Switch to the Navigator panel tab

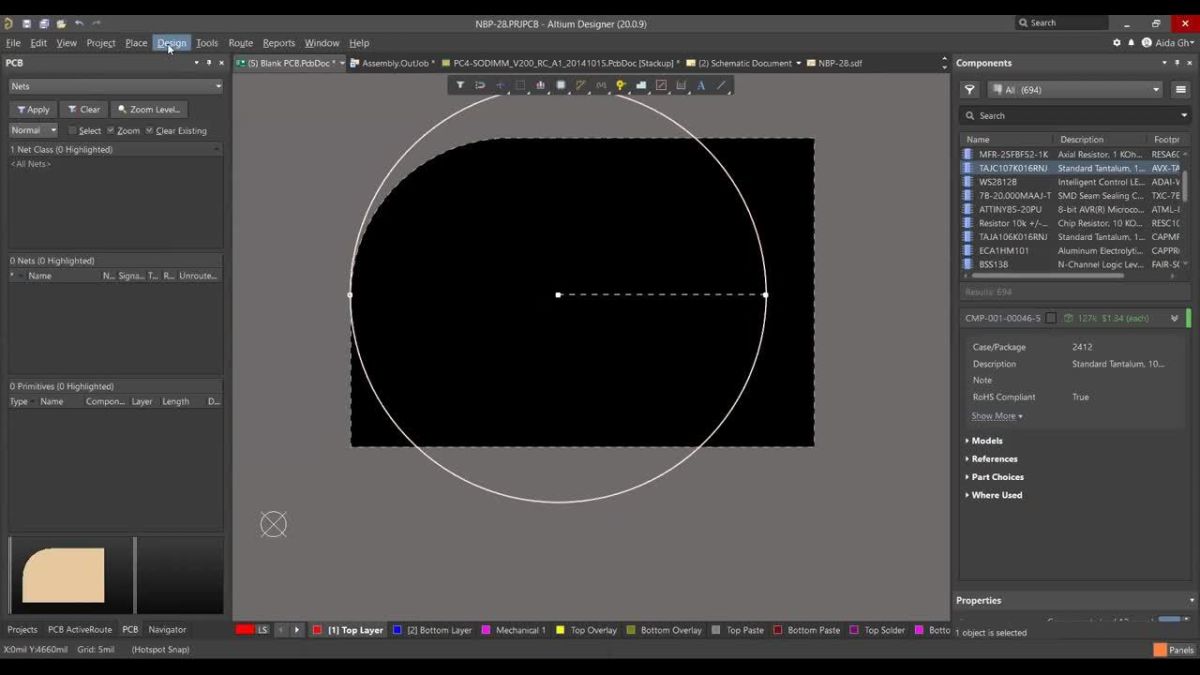pyautogui.click(x=167, y=630)
